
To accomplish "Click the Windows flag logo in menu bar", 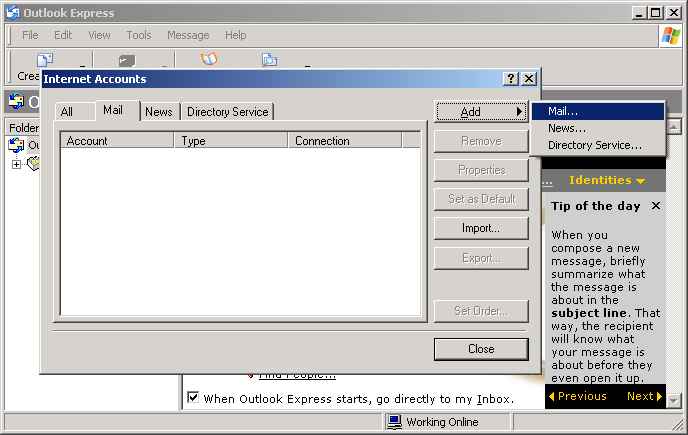I will click(x=671, y=36).
